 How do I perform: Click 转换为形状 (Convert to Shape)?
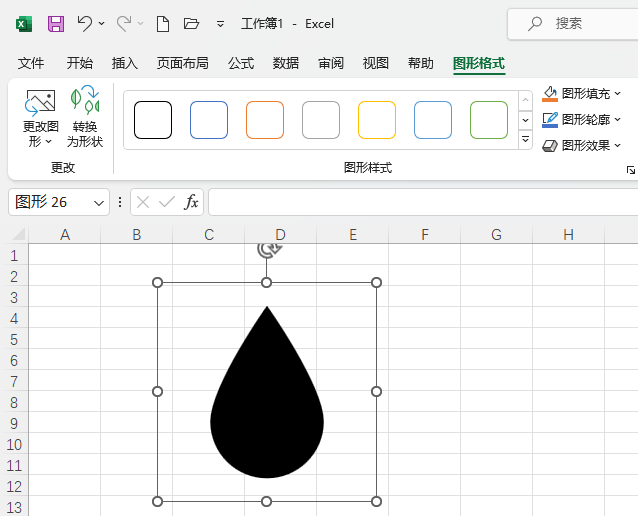[x=85, y=119]
